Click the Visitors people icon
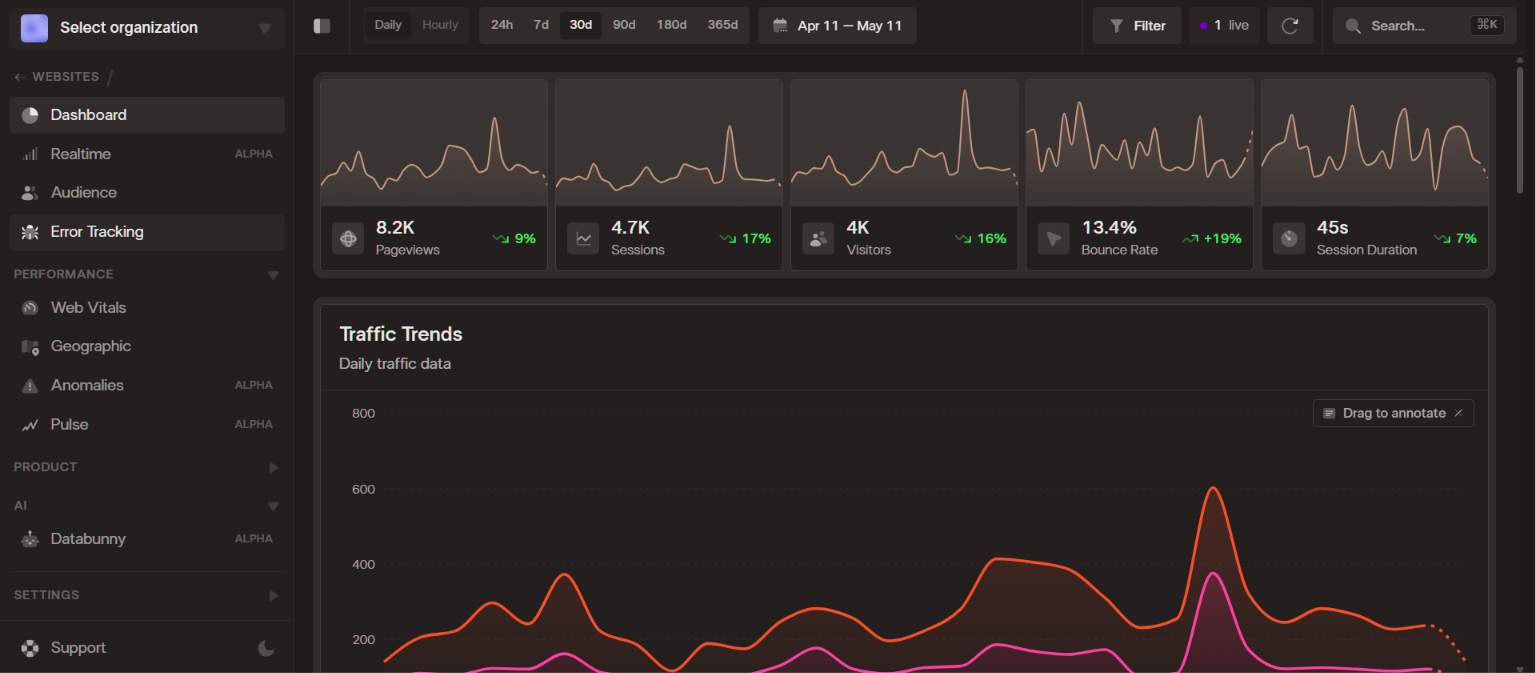1536x673 pixels. pos(818,238)
